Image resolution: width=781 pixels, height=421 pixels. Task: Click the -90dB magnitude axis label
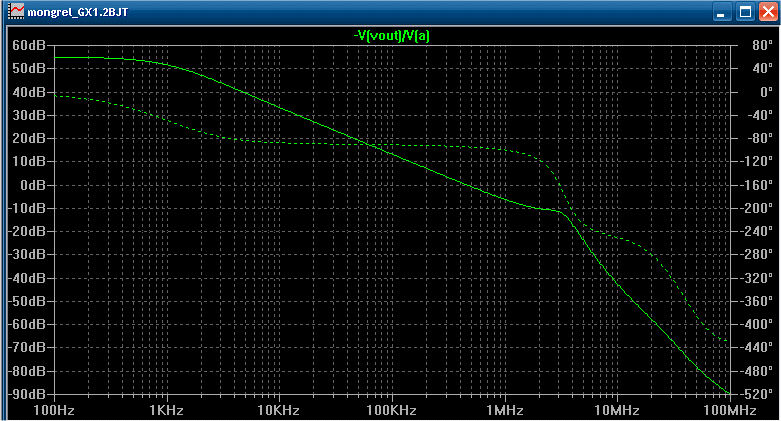26,394
